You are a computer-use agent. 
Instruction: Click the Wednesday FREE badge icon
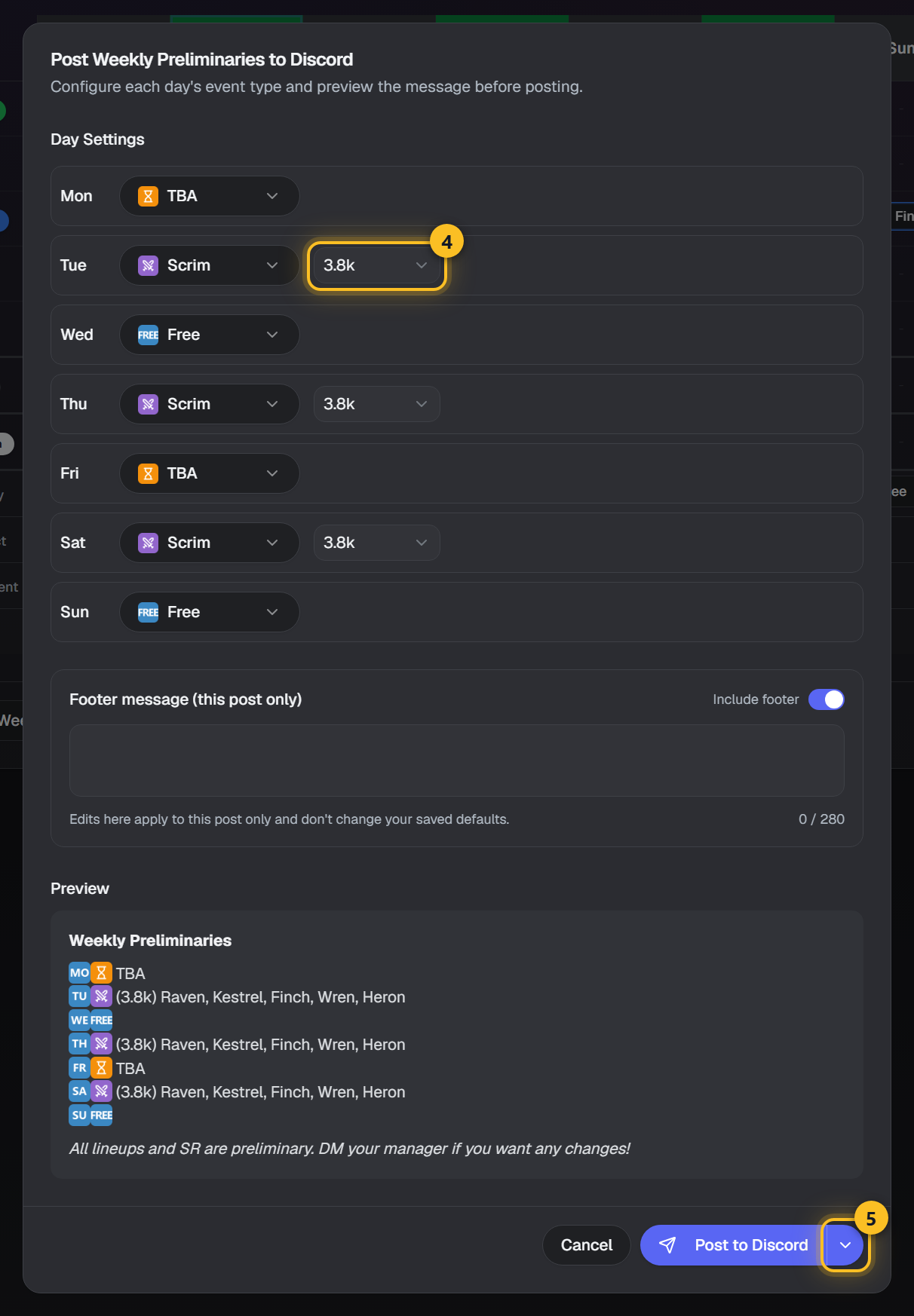pos(148,335)
